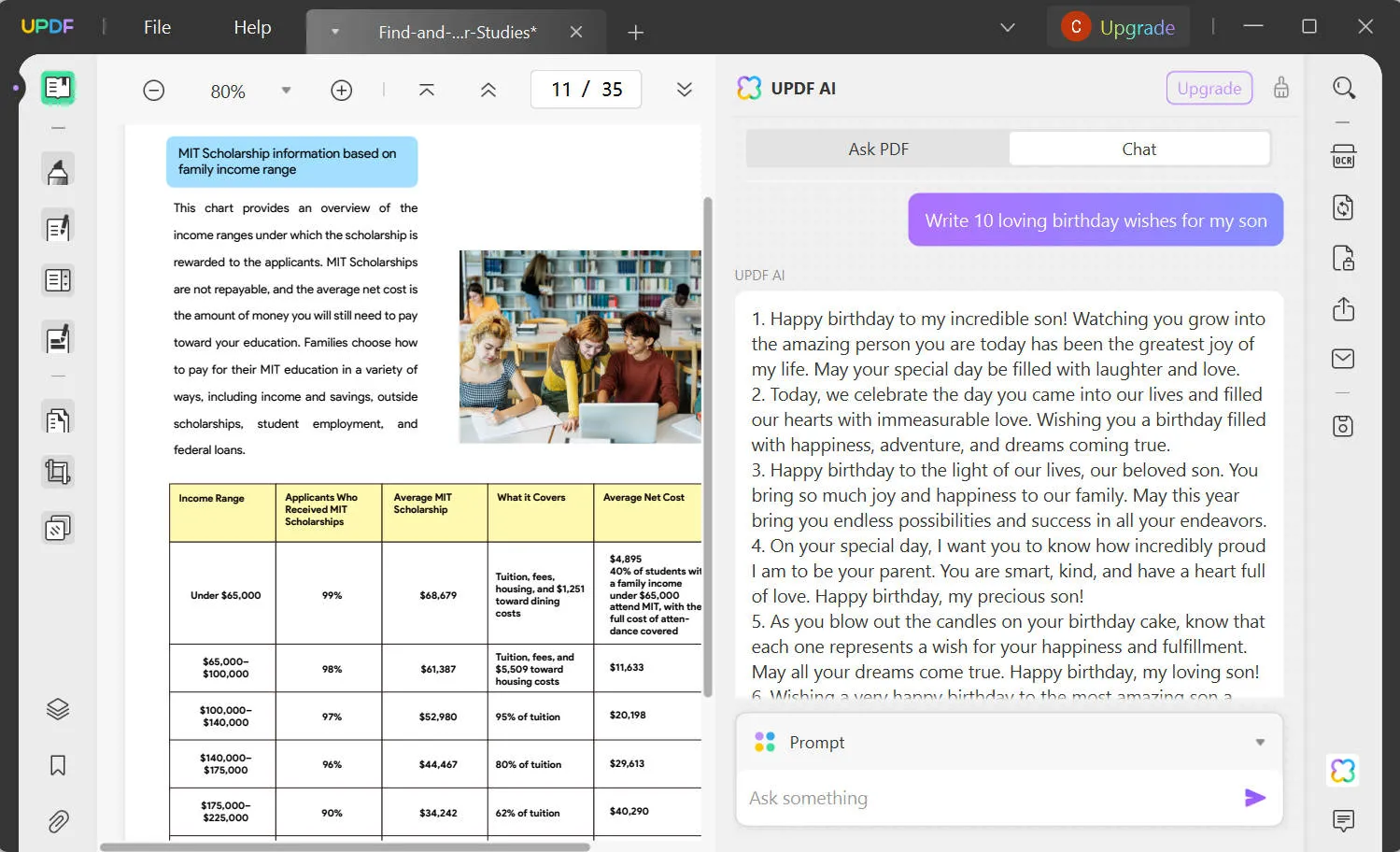This screenshot has width=1400, height=852.
Task: Click the birthday wishes message bubble
Action: click(x=1096, y=220)
